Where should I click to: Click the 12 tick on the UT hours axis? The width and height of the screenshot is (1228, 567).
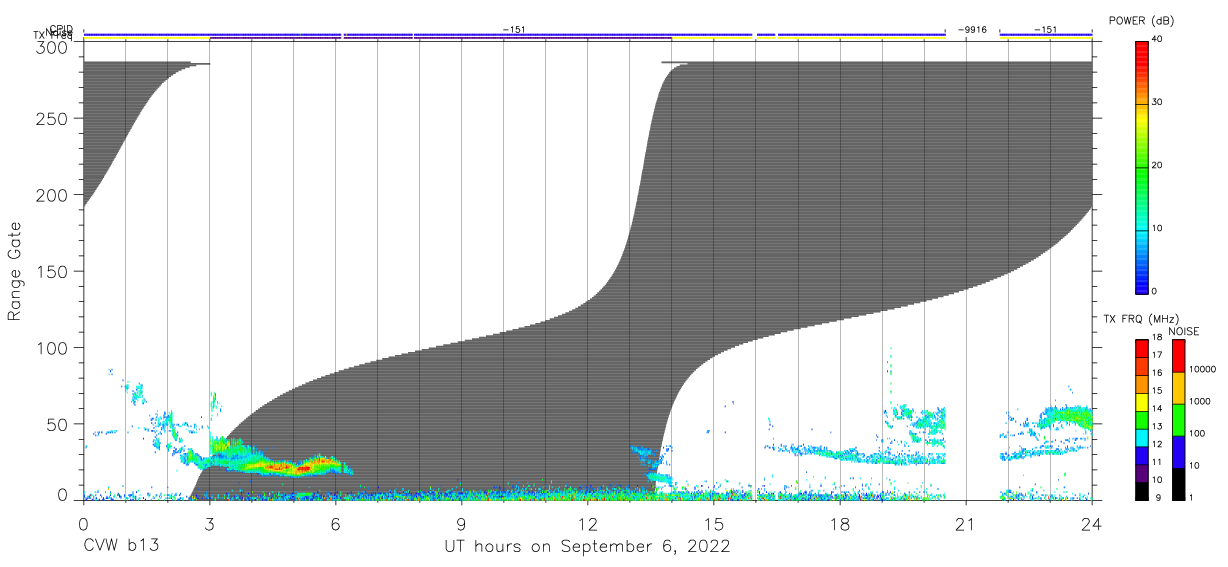pos(587,524)
